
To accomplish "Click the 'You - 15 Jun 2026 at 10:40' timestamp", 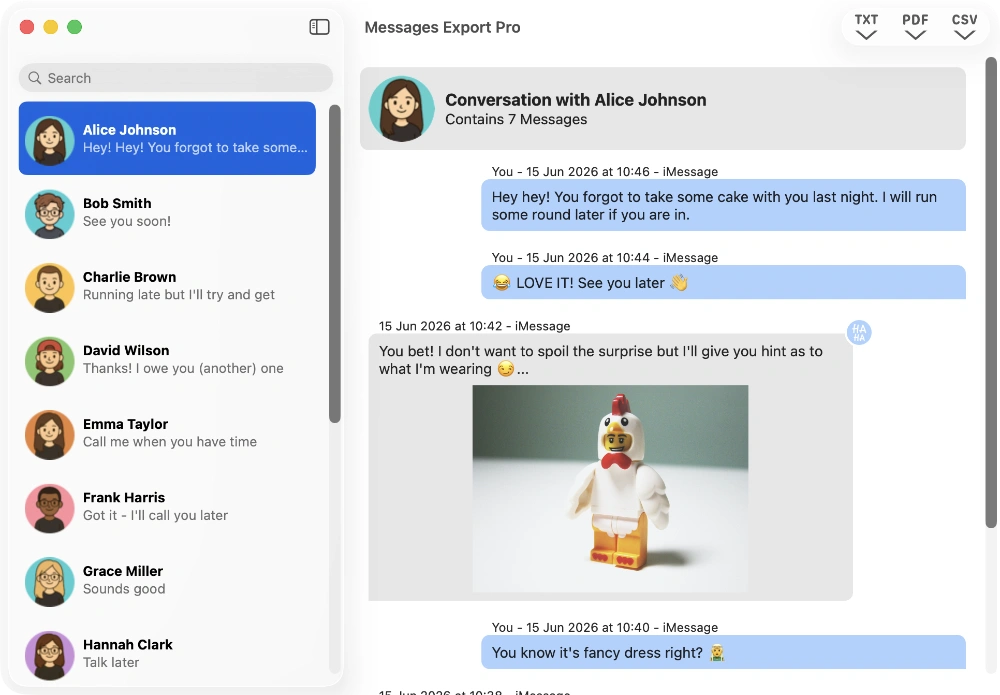I will pyautogui.click(x=605, y=627).
